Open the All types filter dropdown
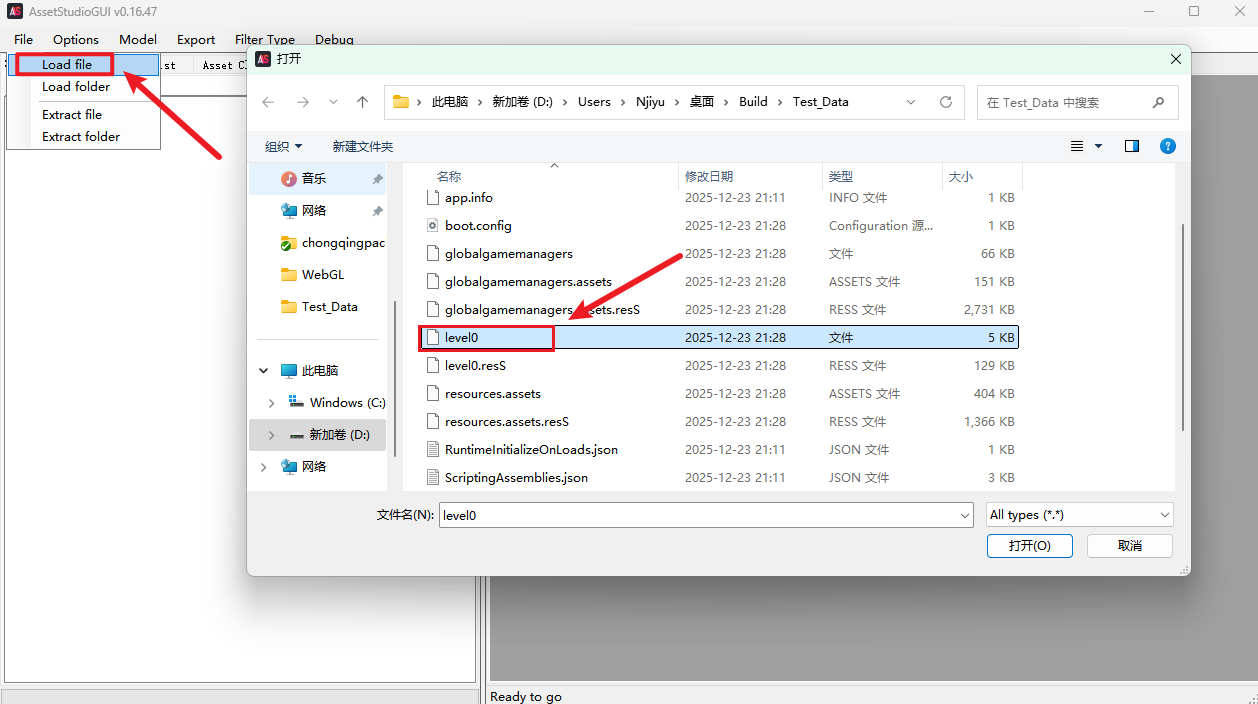1258x704 pixels. pos(1079,515)
